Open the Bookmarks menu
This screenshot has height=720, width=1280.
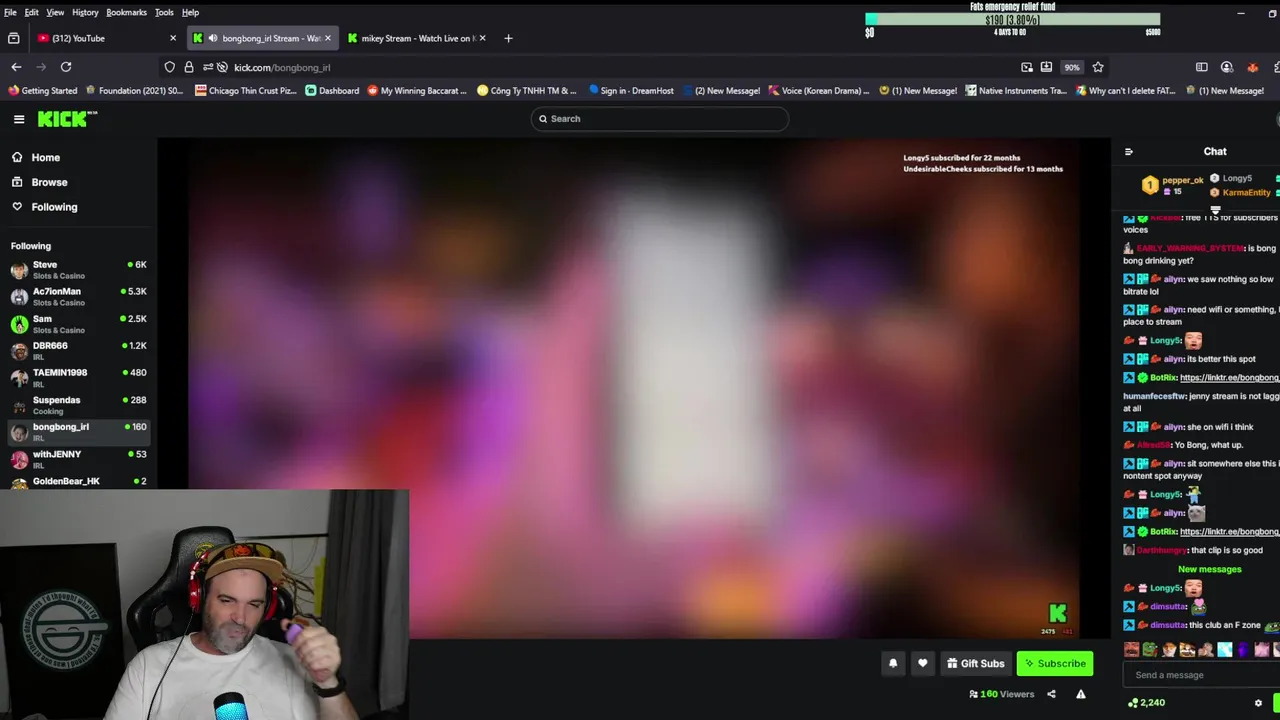pyautogui.click(x=126, y=12)
